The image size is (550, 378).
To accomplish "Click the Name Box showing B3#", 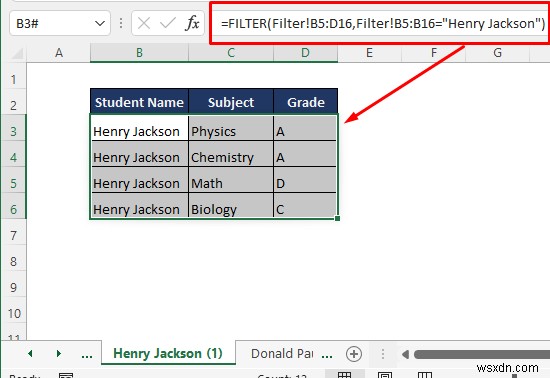I will click(60, 23).
